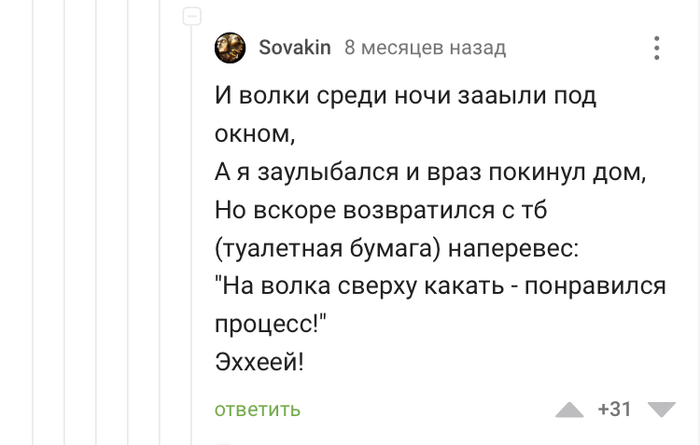Open the Sovakin user avatar

tap(230, 48)
